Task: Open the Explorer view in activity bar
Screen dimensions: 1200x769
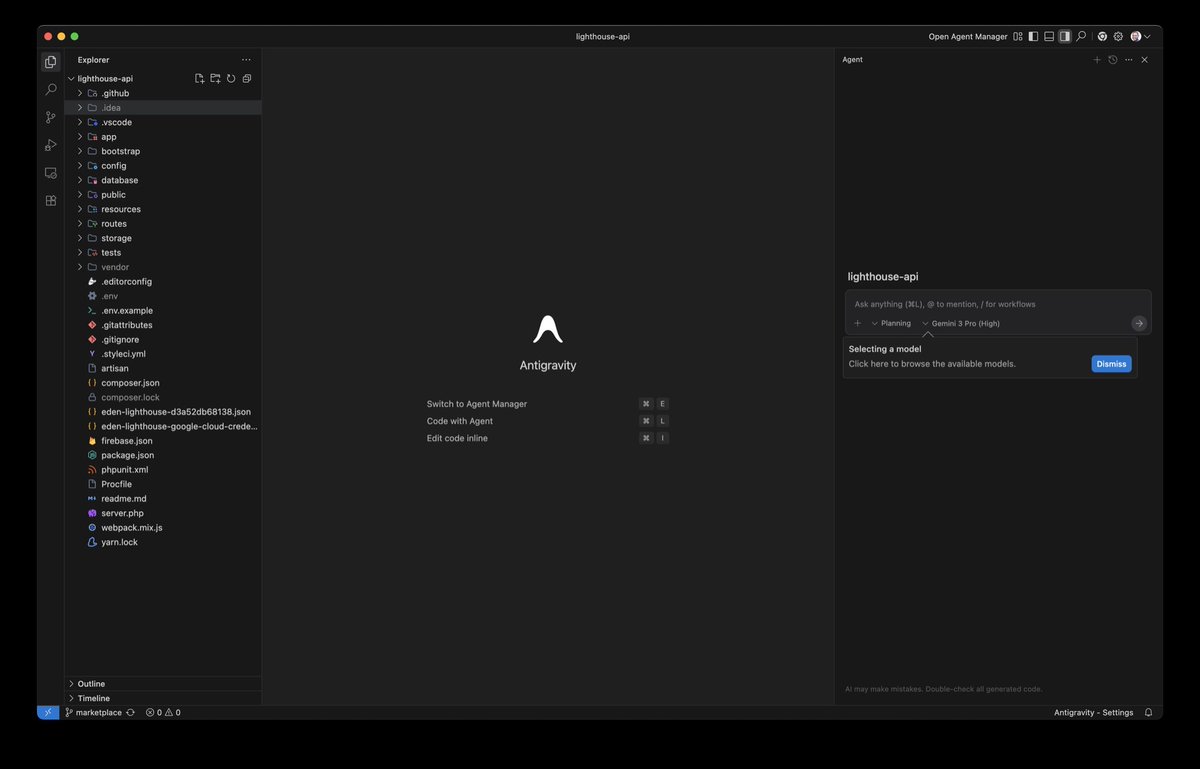Action: (51, 62)
